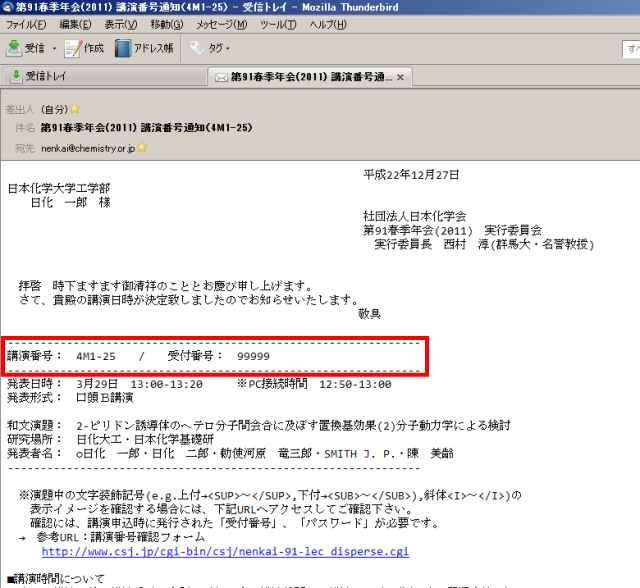Click the star beside nenkai@chemistry.or.jp
This screenshot has width=640, height=588.
coord(142,148)
